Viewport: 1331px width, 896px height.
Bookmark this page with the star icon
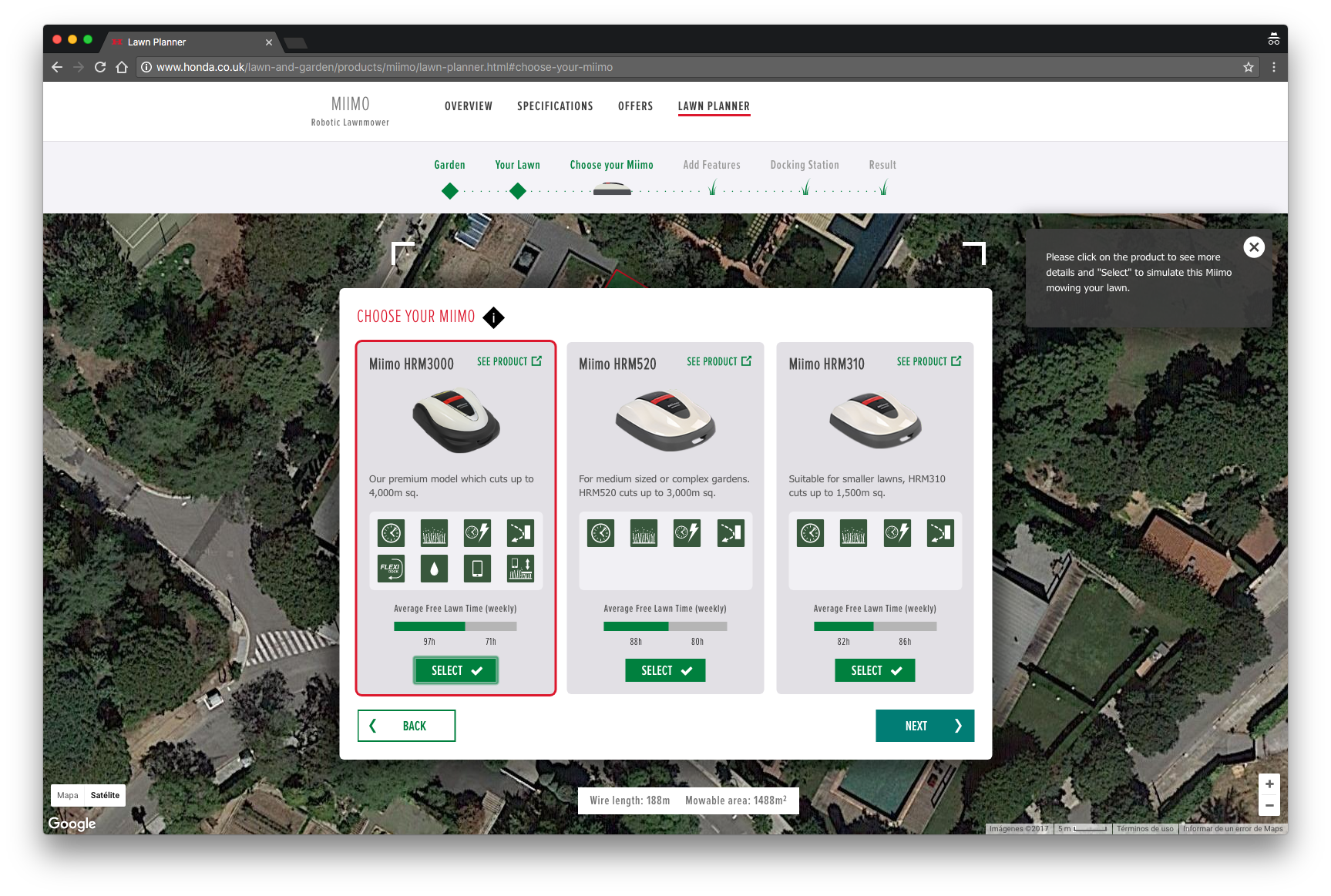point(1249,68)
